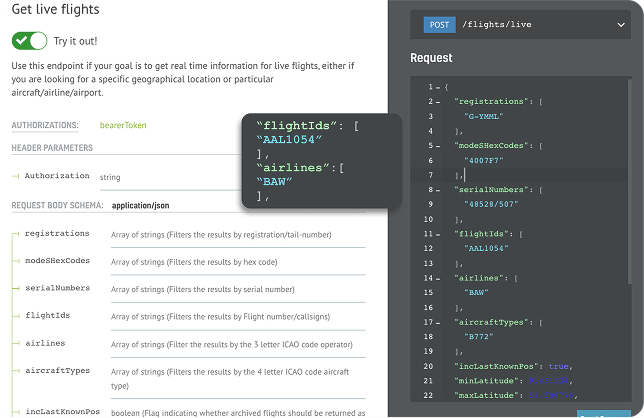Select the registrations schema field
The height and width of the screenshot is (418, 644).
pos(57,234)
